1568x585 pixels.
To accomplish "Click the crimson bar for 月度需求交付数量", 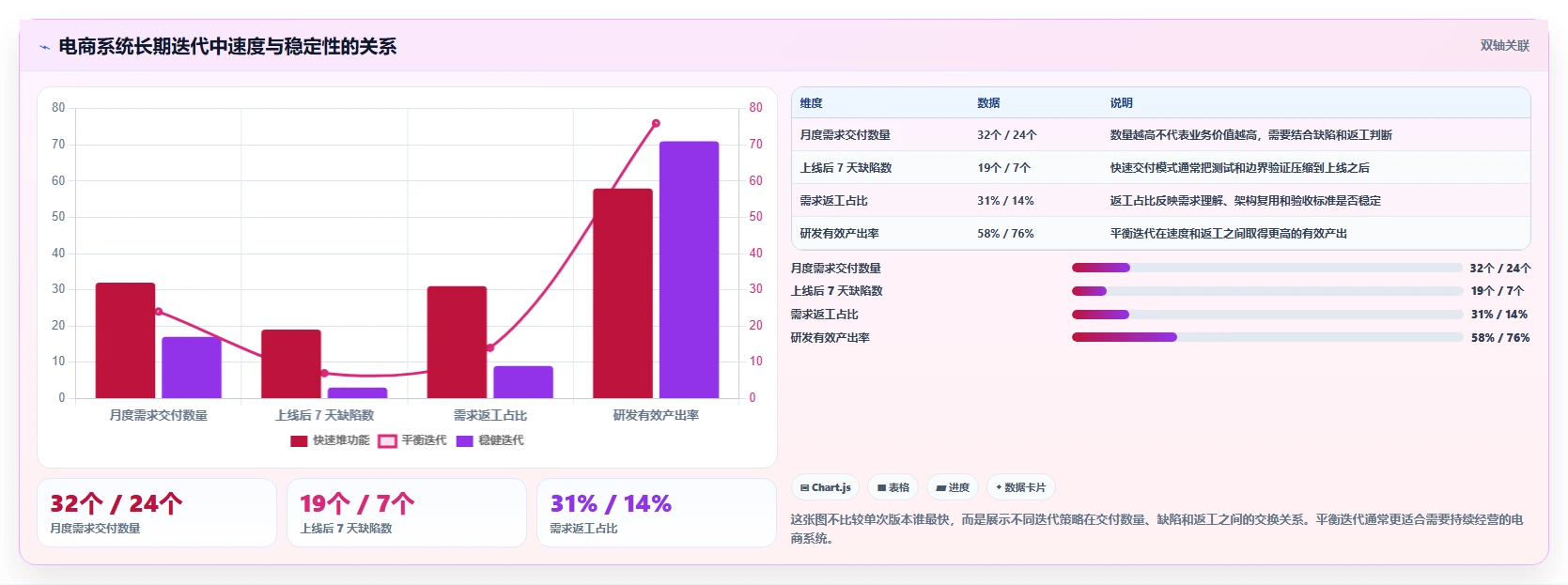I will (125, 340).
